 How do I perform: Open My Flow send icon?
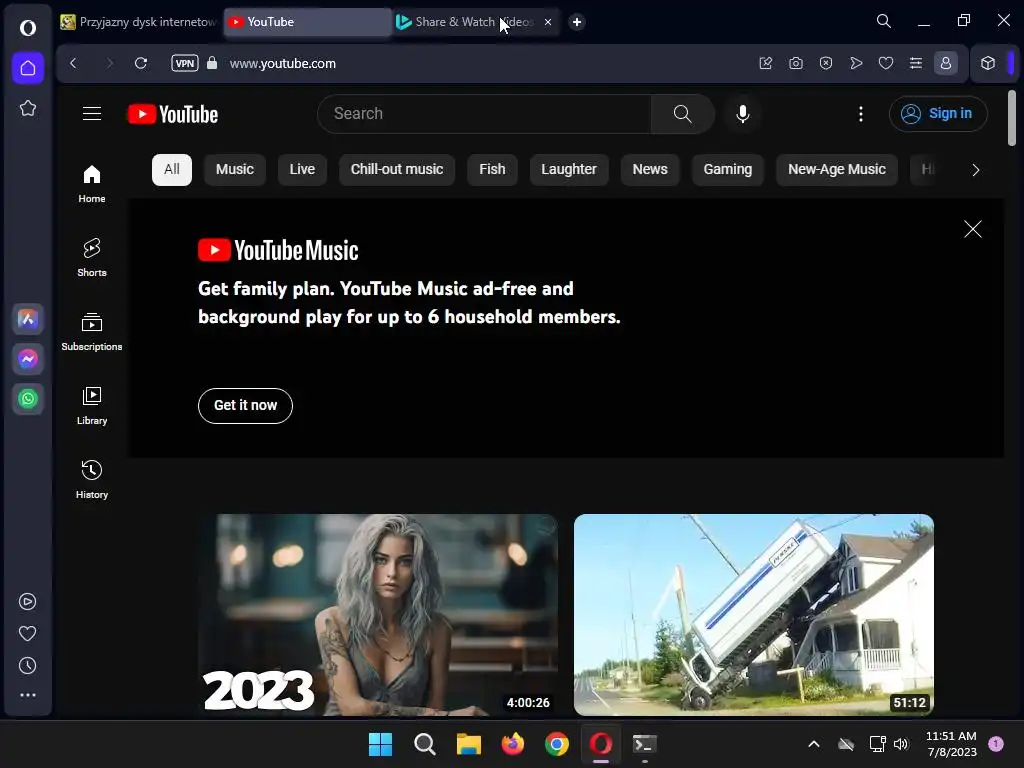[x=856, y=63]
